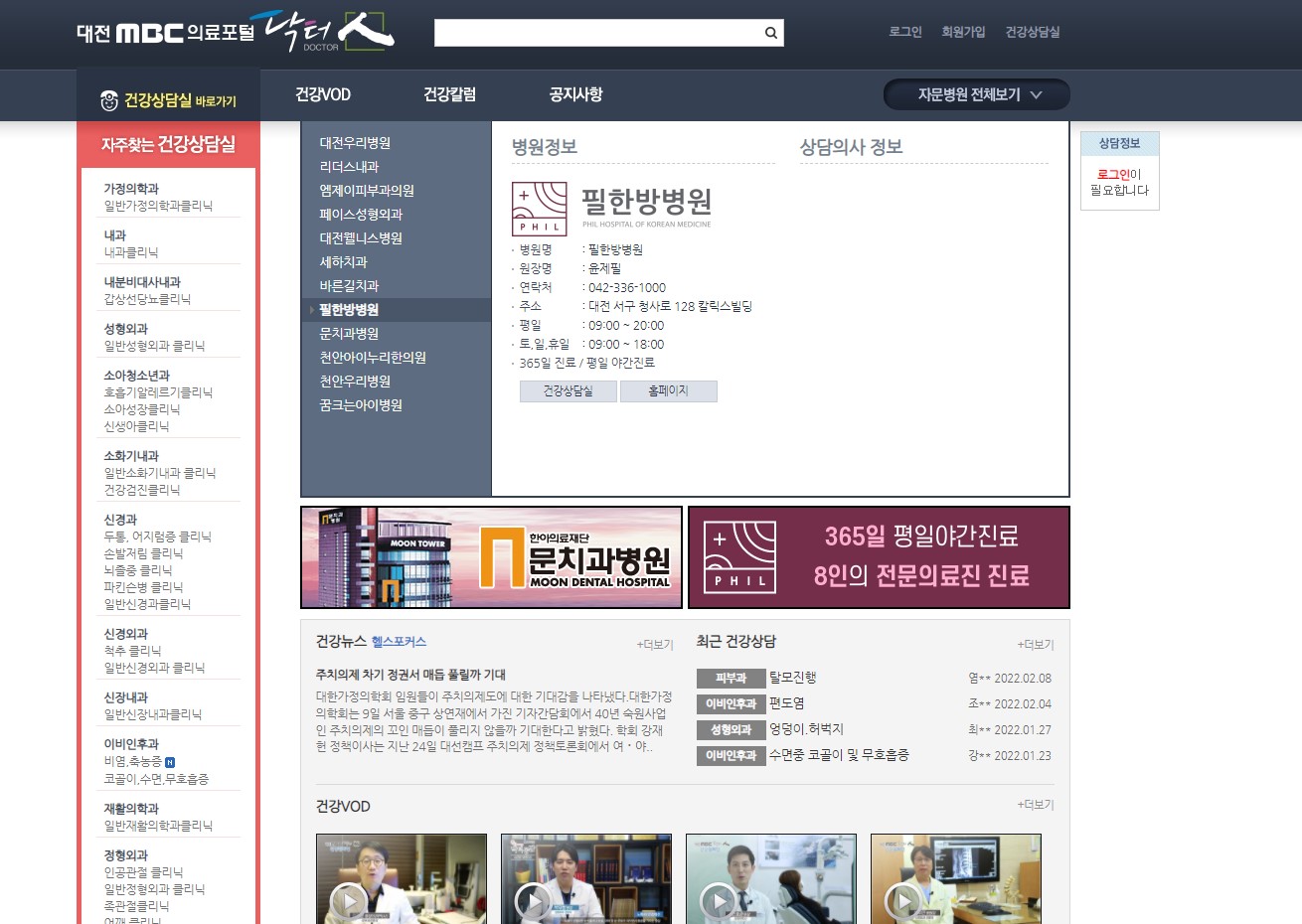Click the 코골이,수면,무호흡증 sidebar link
Image resolution: width=1302 pixels, height=924 pixels.
(x=156, y=779)
